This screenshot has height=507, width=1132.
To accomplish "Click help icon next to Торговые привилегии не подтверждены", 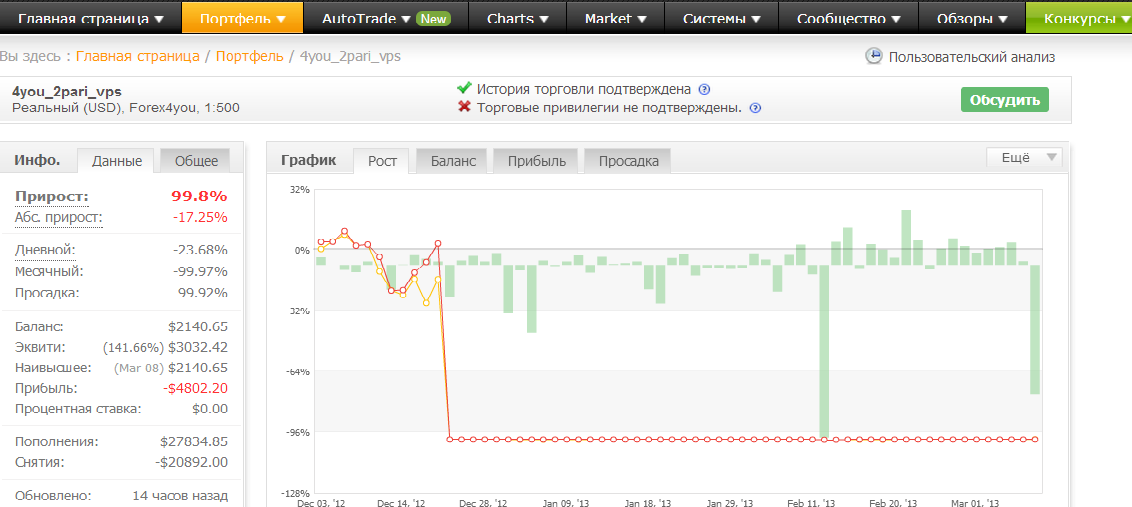I will point(755,108).
